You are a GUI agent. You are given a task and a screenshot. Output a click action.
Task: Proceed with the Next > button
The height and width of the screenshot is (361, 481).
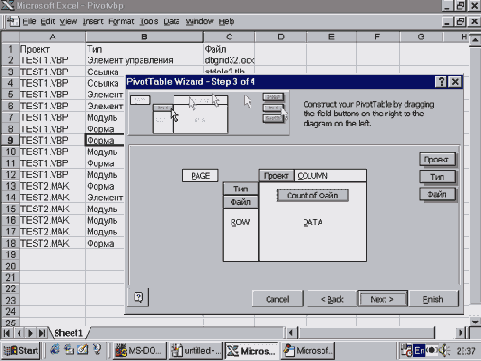(x=382, y=299)
